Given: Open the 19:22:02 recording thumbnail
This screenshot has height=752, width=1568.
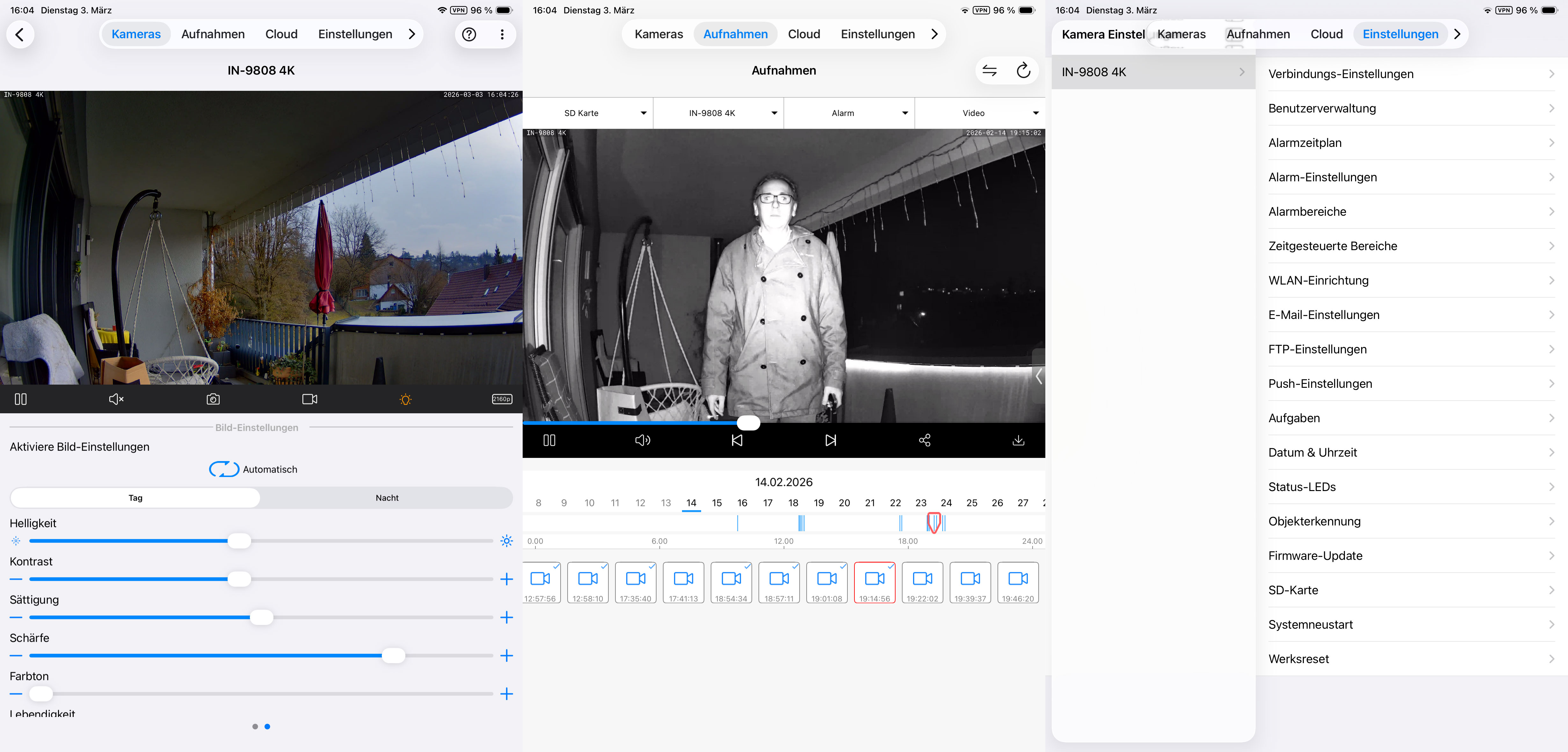Looking at the screenshot, I should [x=922, y=582].
